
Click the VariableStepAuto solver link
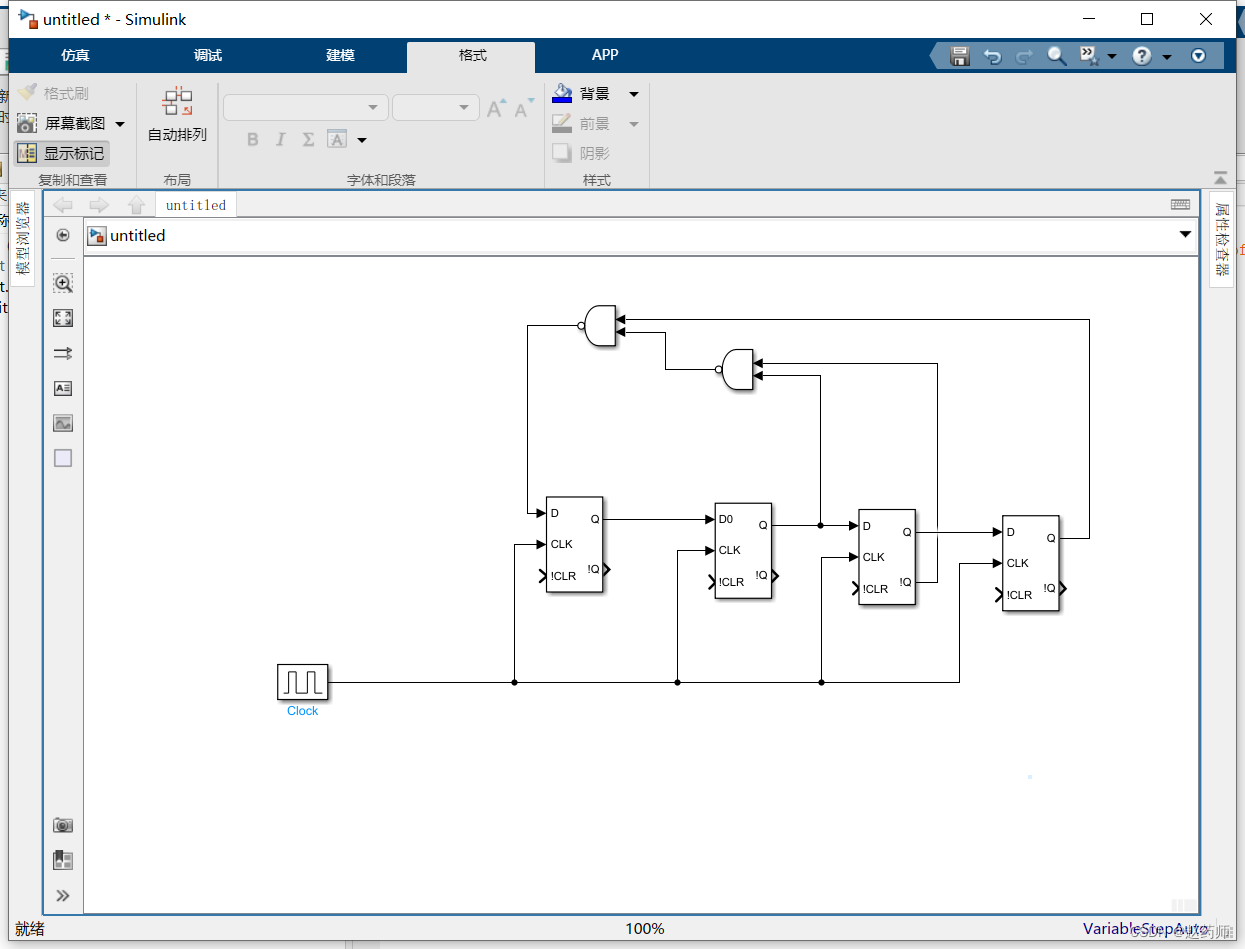[x=1146, y=929]
